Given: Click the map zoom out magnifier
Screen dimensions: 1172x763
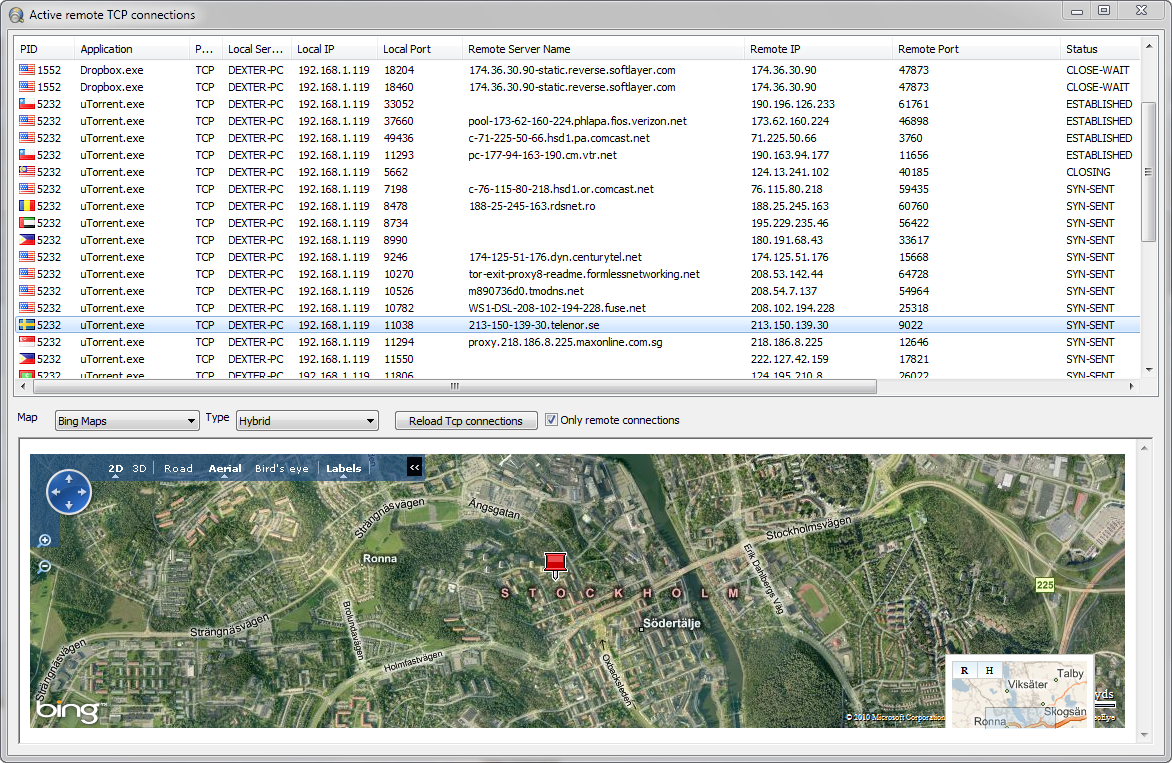Looking at the screenshot, I should click(x=45, y=567).
